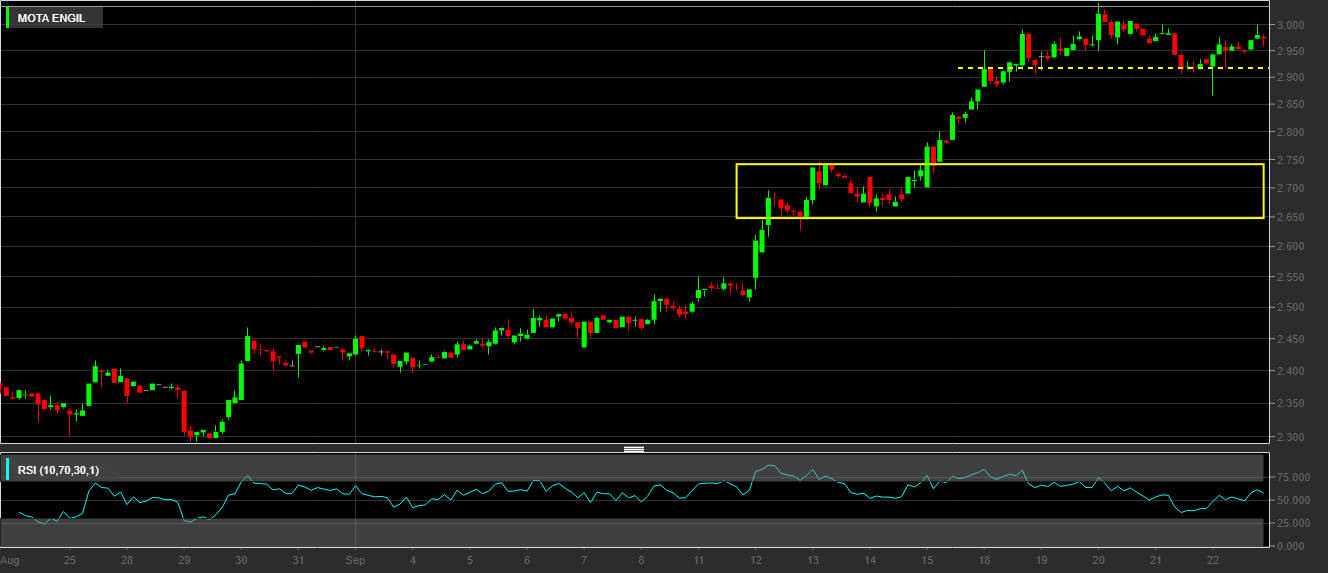
Task: Click the 25.000 RSI axis label
Action: click(1291, 523)
